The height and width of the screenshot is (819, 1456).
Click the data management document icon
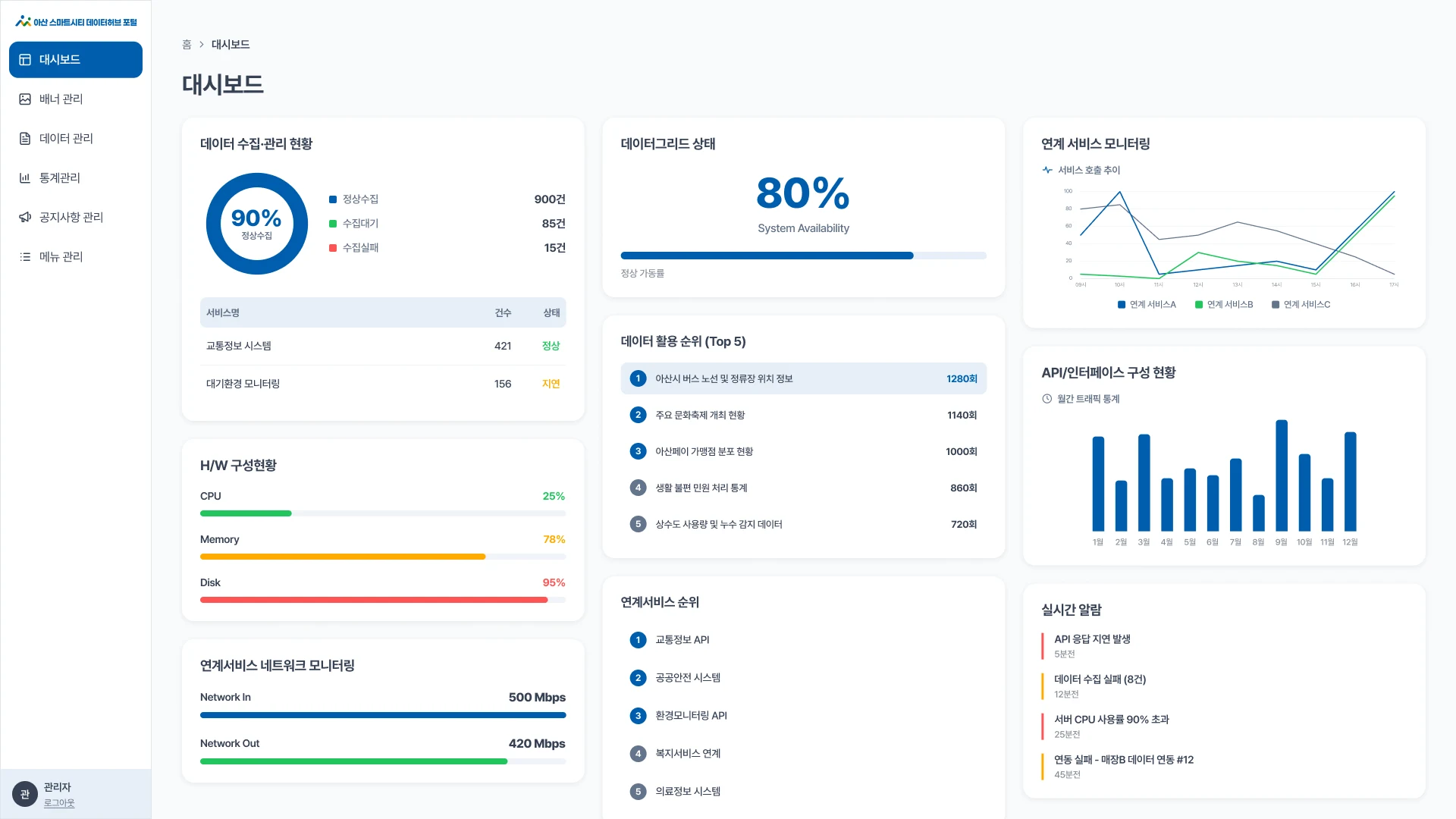pos(25,139)
